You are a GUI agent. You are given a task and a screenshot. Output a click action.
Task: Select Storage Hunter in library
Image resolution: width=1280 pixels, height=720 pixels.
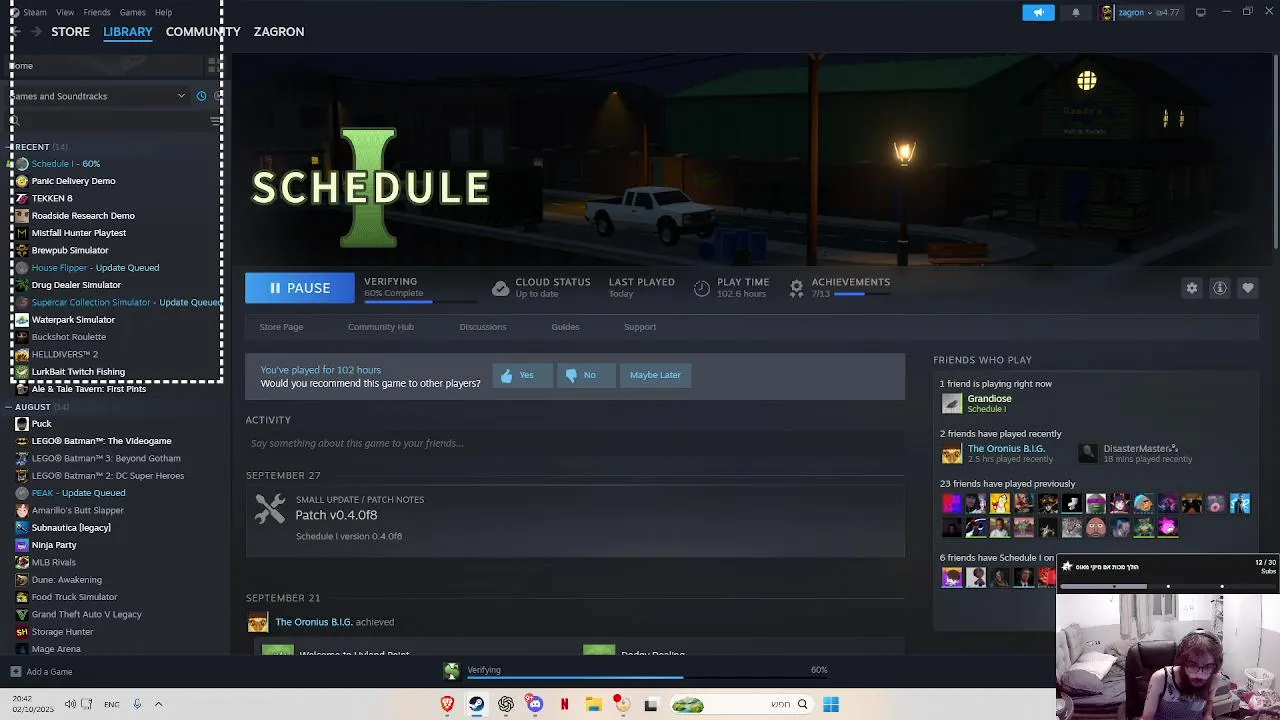(x=62, y=631)
